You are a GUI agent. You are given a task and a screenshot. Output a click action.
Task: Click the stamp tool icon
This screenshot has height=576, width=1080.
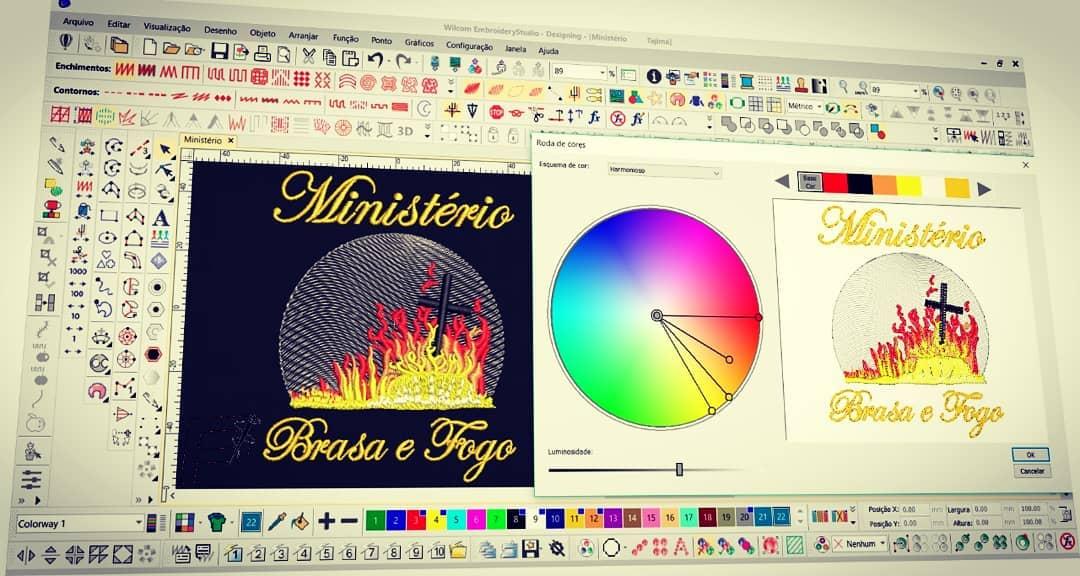tap(801, 84)
